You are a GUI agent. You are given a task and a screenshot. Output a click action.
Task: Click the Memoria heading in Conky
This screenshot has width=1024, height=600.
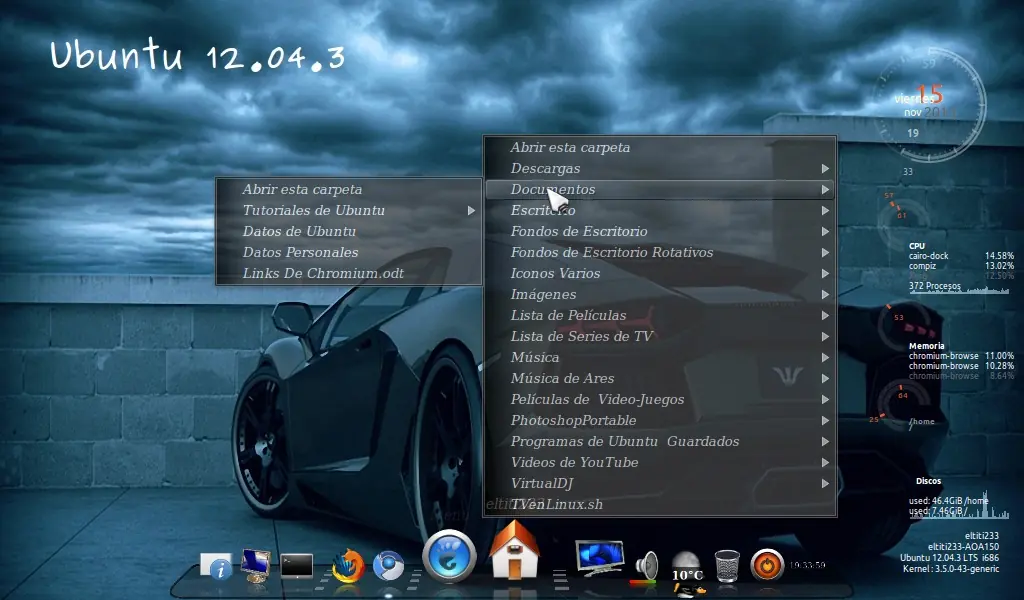(927, 346)
